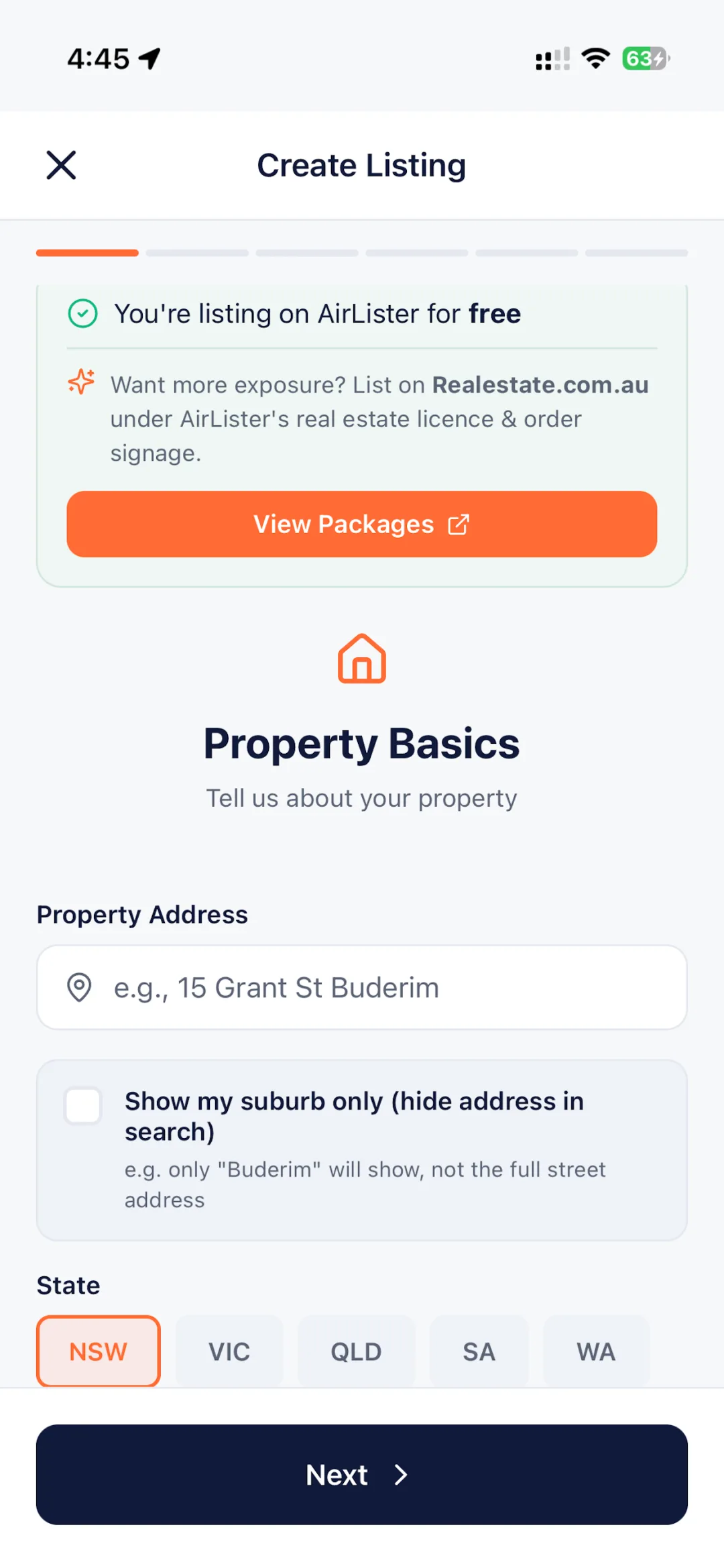This screenshot has width=724, height=1568.
Task: Select NSW as the state
Action: click(99, 1351)
